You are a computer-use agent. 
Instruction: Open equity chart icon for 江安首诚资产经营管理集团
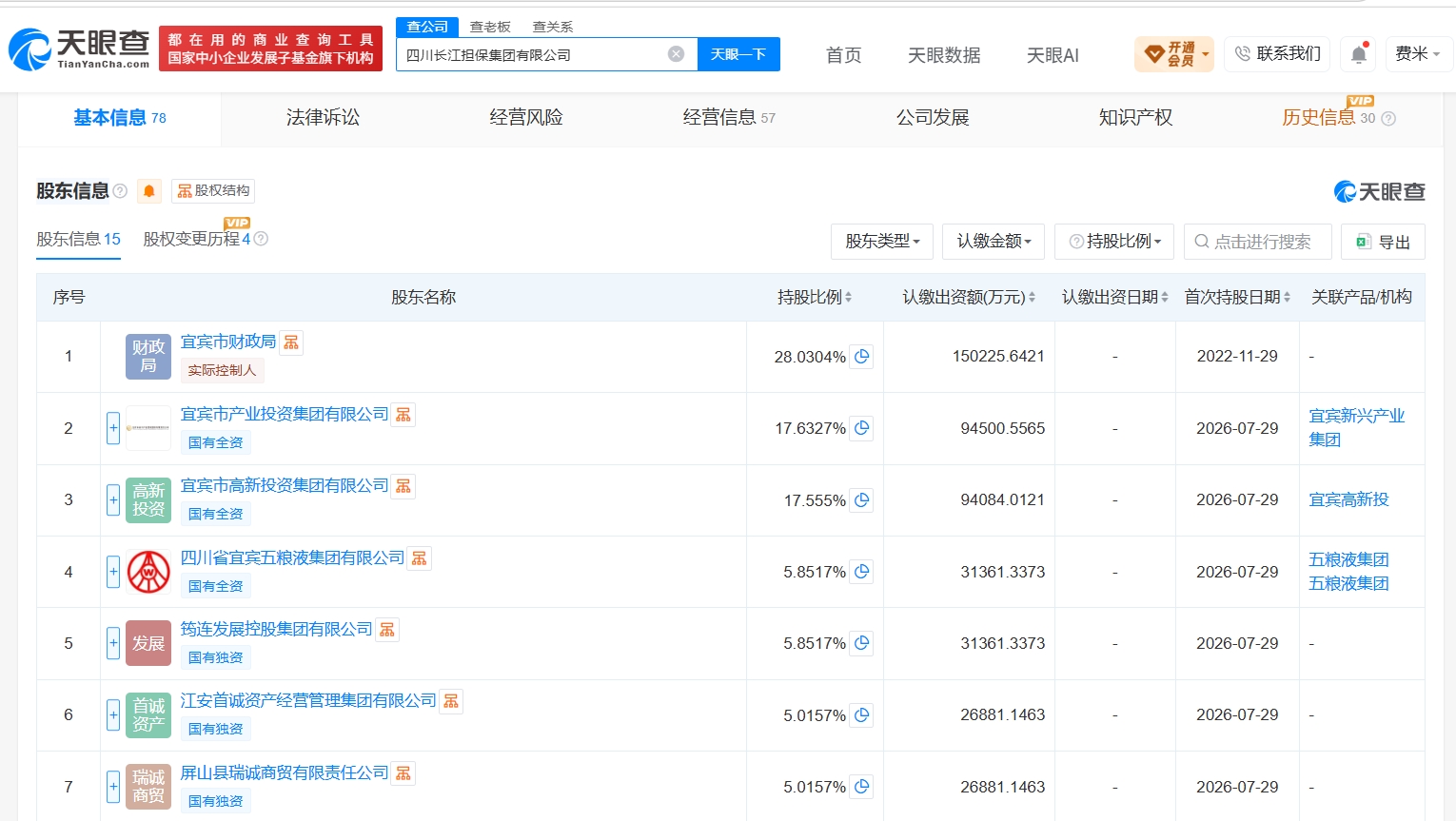451,701
